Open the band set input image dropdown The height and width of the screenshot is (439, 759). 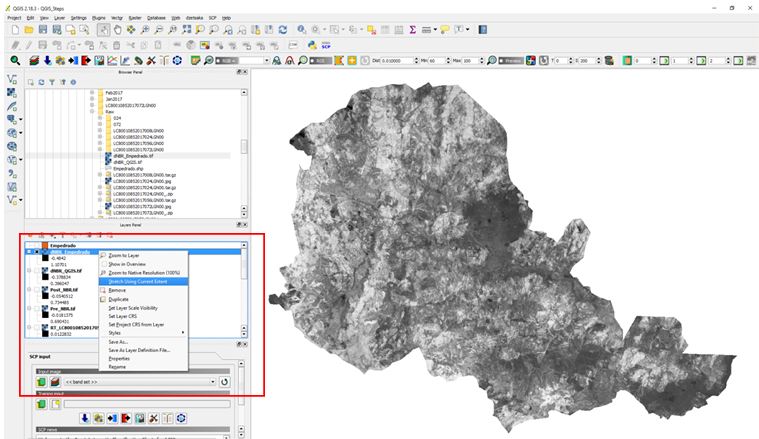coord(212,381)
